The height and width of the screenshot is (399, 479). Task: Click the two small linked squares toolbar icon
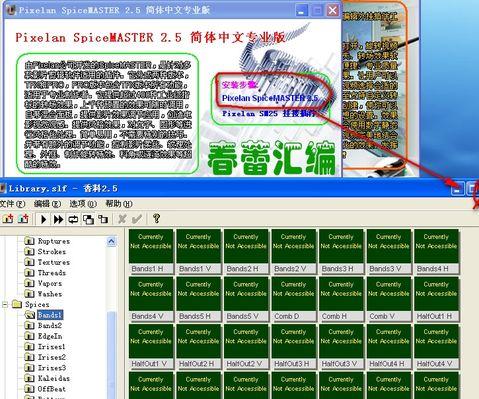pos(103,219)
